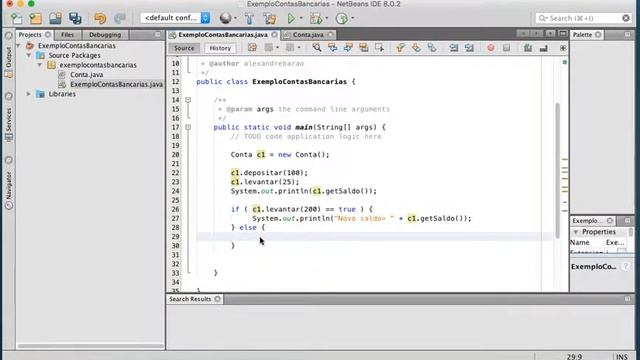Collapse the main method fold at line 17
The image size is (640, 360).
tap(188, 127)
